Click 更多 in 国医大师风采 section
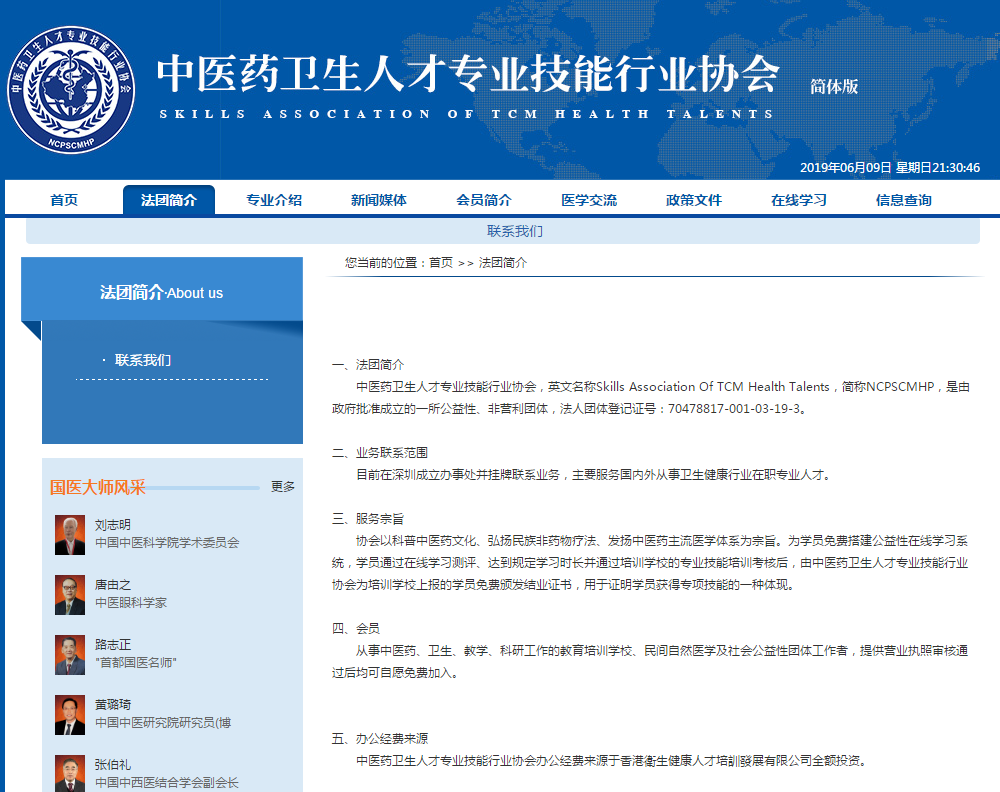Viewport: 1000px width, 792px height. [283, 487]
